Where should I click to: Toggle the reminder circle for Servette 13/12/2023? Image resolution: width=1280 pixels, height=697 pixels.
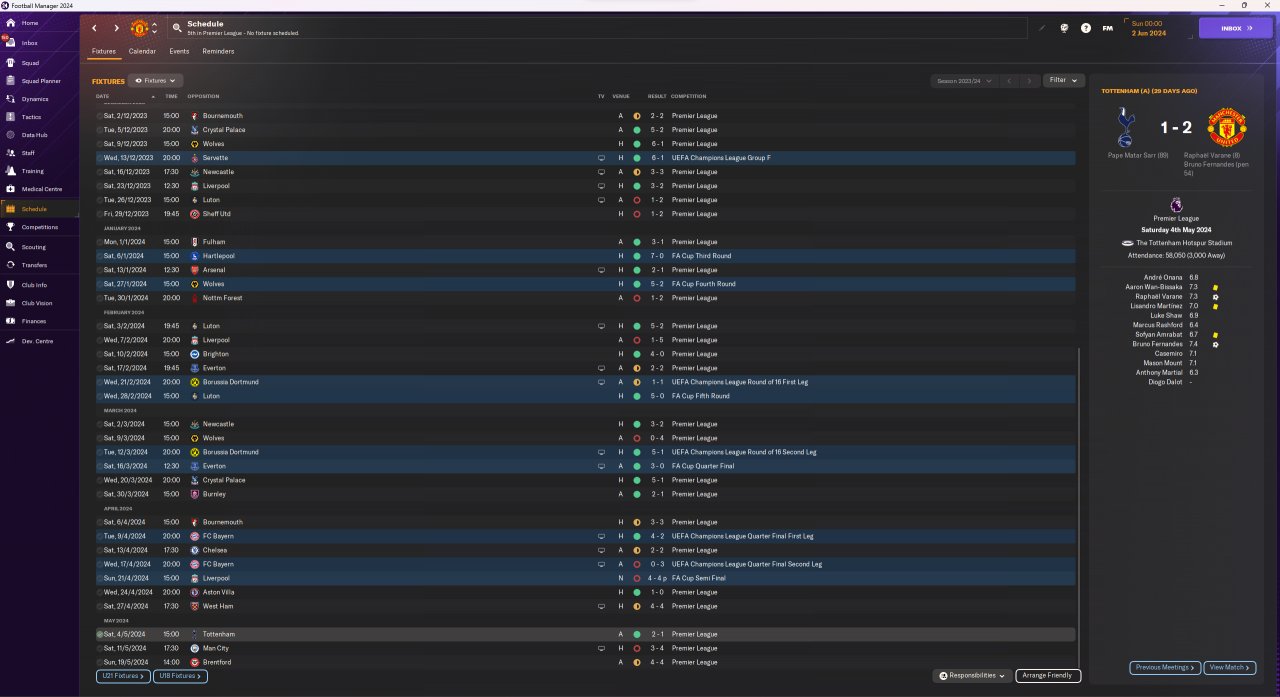pos(100,158)
